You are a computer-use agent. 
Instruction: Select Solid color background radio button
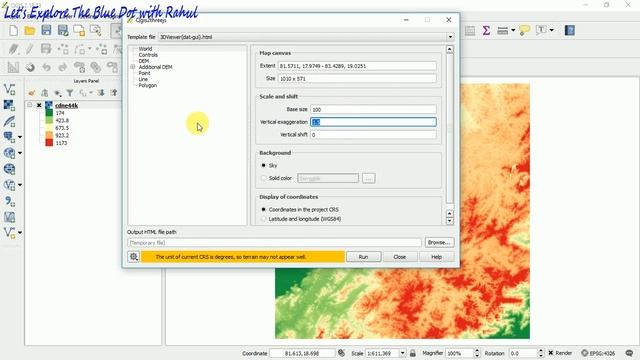tap(264, 178)
